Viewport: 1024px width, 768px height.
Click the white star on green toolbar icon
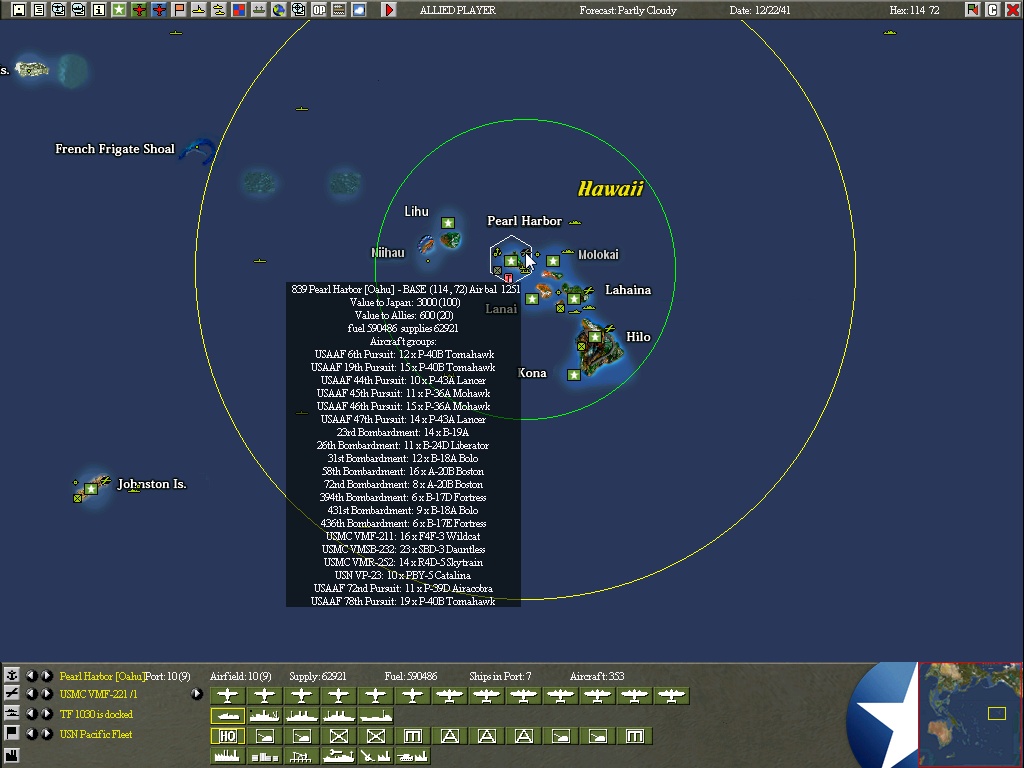pyautogui.click(x=119, y=10)
